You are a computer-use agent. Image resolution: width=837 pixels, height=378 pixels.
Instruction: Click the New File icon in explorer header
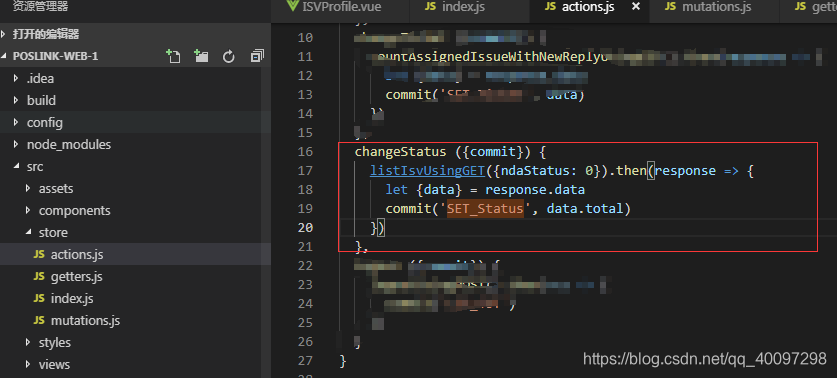[173, 56]
